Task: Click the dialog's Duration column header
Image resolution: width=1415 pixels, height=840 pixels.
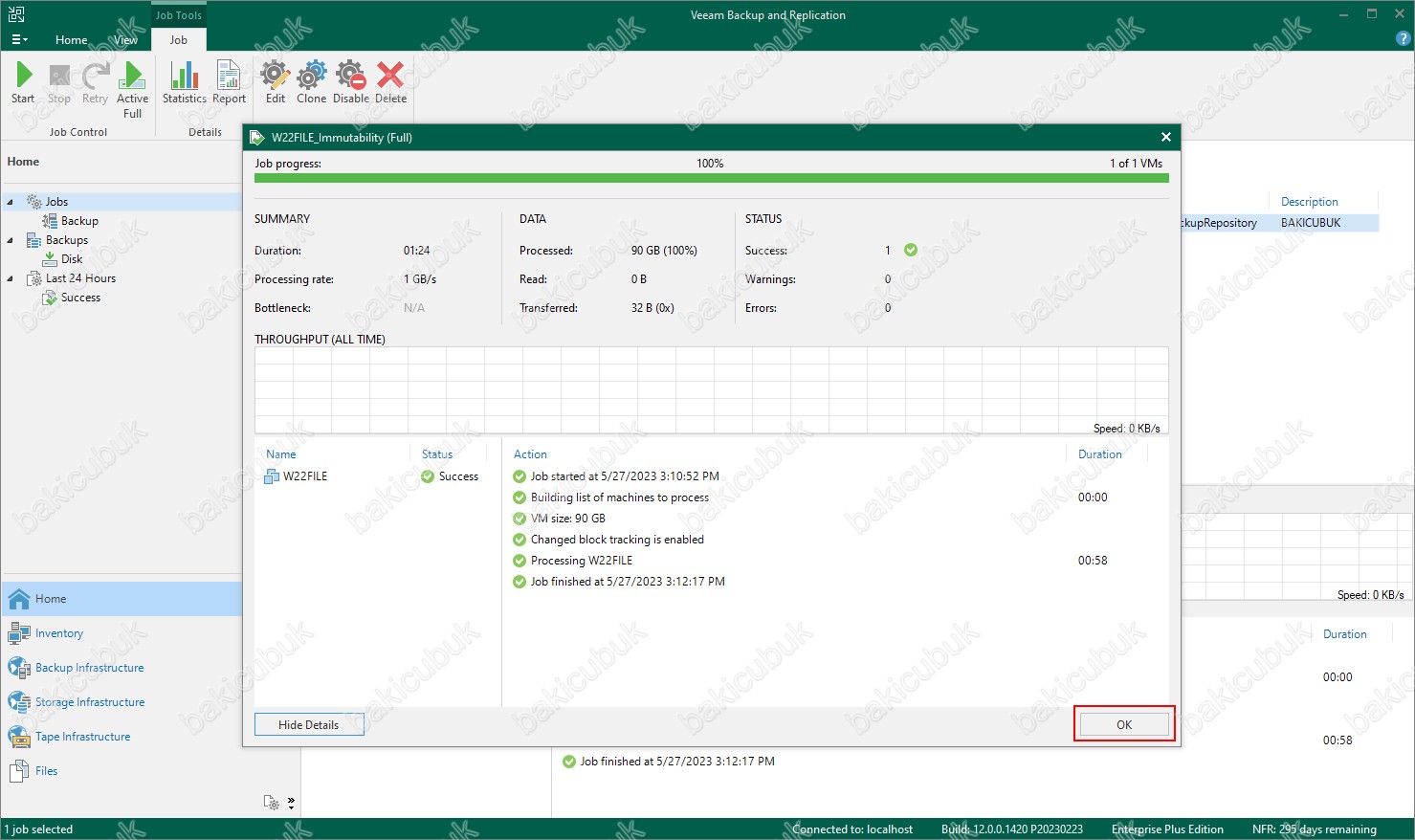Action: (1100, 454)
